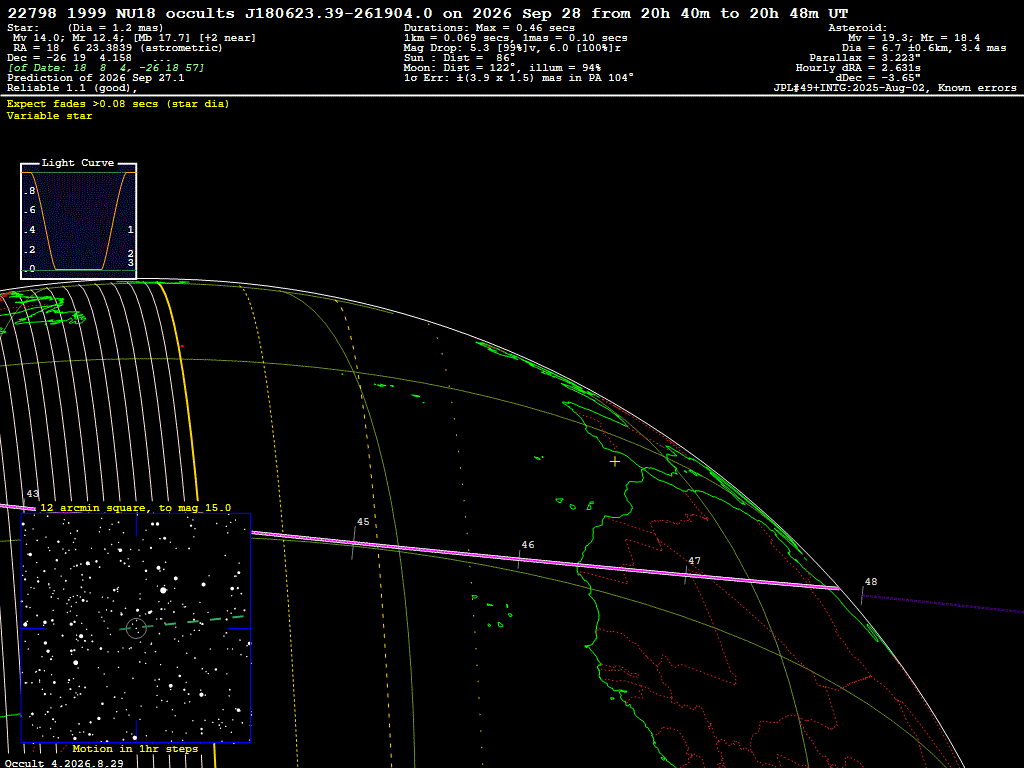Click the 'Variable star' warning text
This screenshot has height=768, width=1024.
pos(50,116)
